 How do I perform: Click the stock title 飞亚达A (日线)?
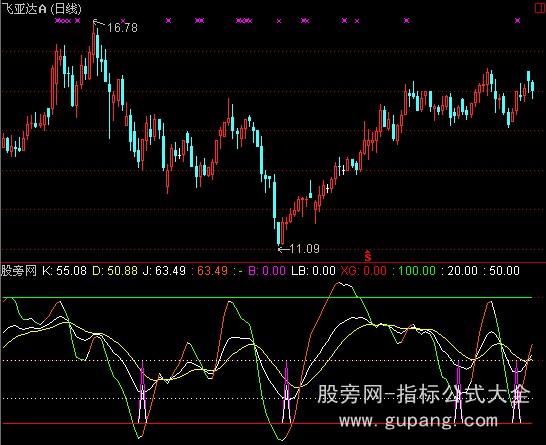click(41, 9)
